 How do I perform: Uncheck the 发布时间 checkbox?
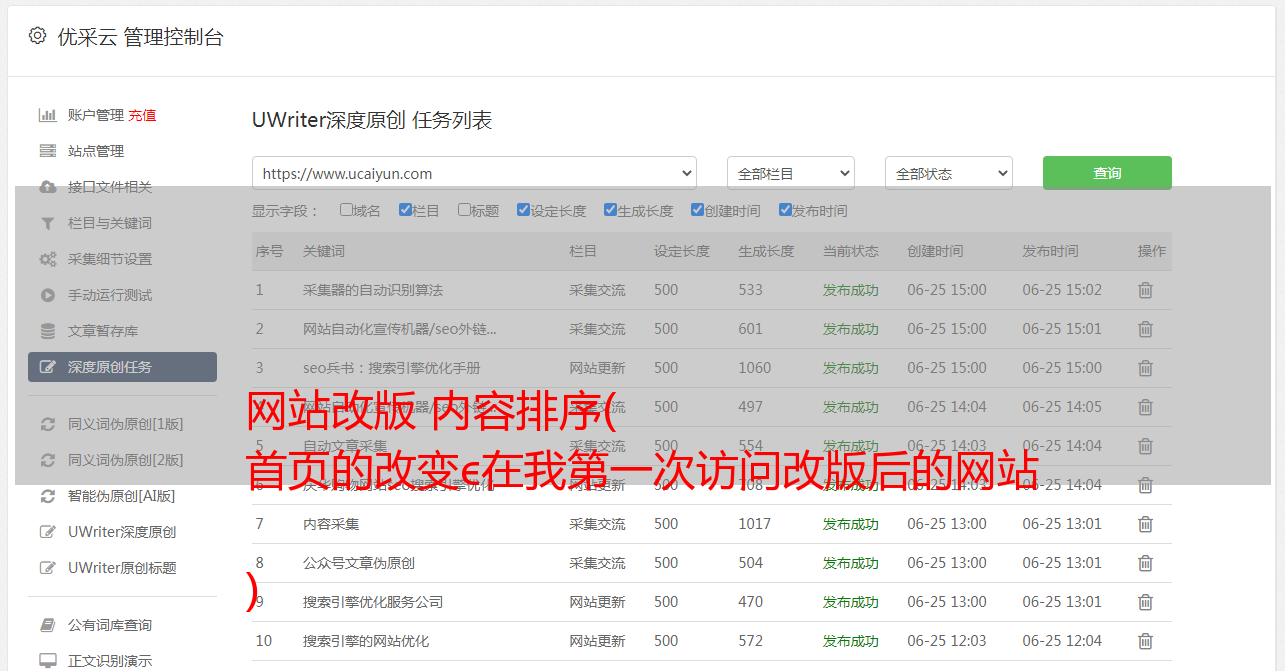[x=784, y=210]
